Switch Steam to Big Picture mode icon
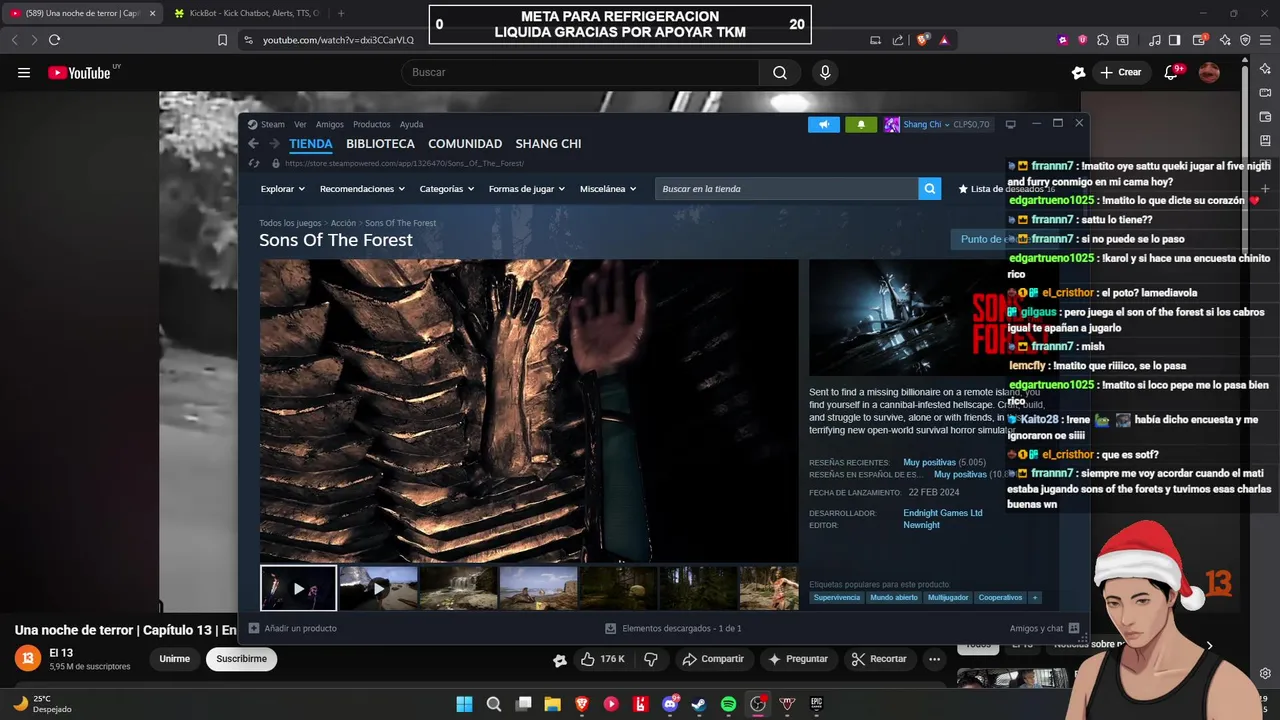 point(1010,124)
